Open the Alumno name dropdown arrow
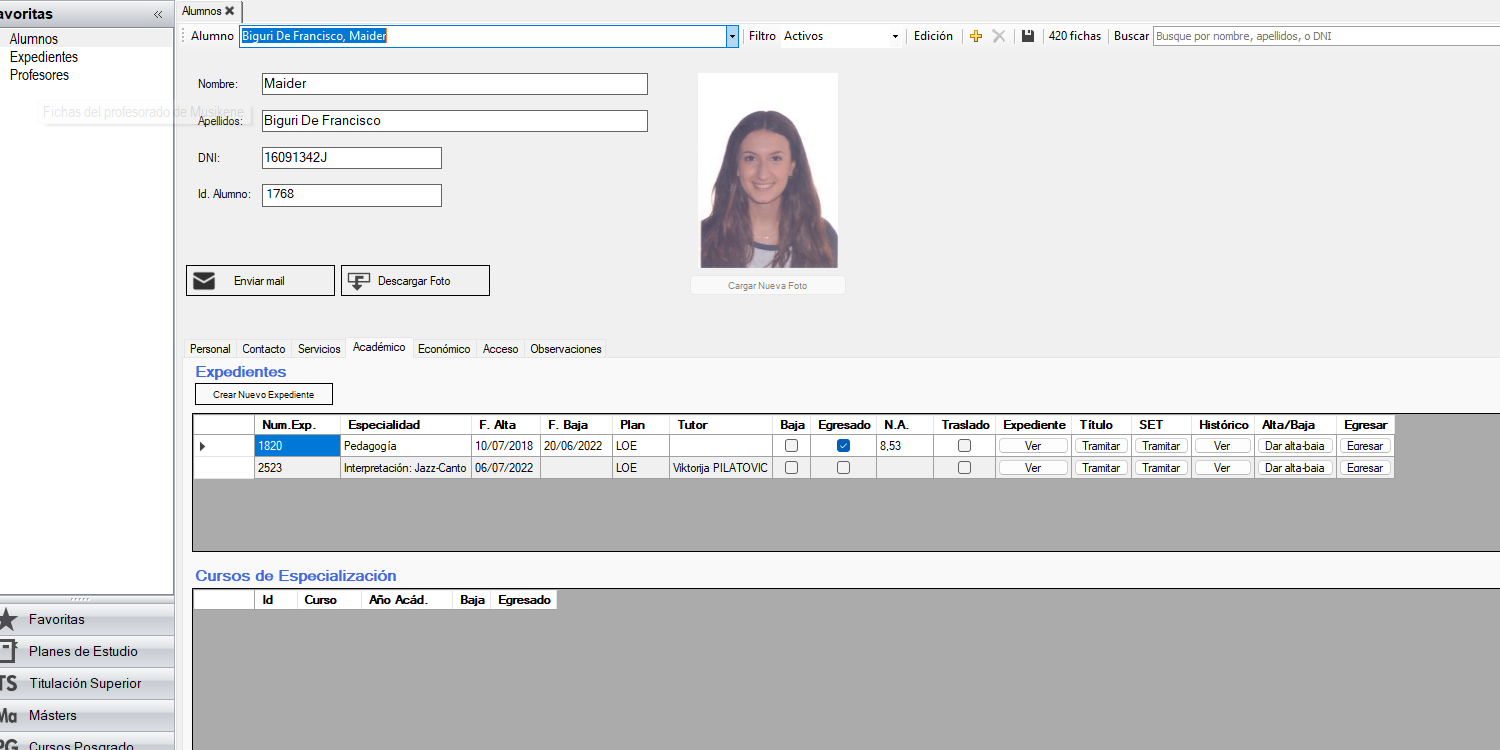 tap(732, 36)
